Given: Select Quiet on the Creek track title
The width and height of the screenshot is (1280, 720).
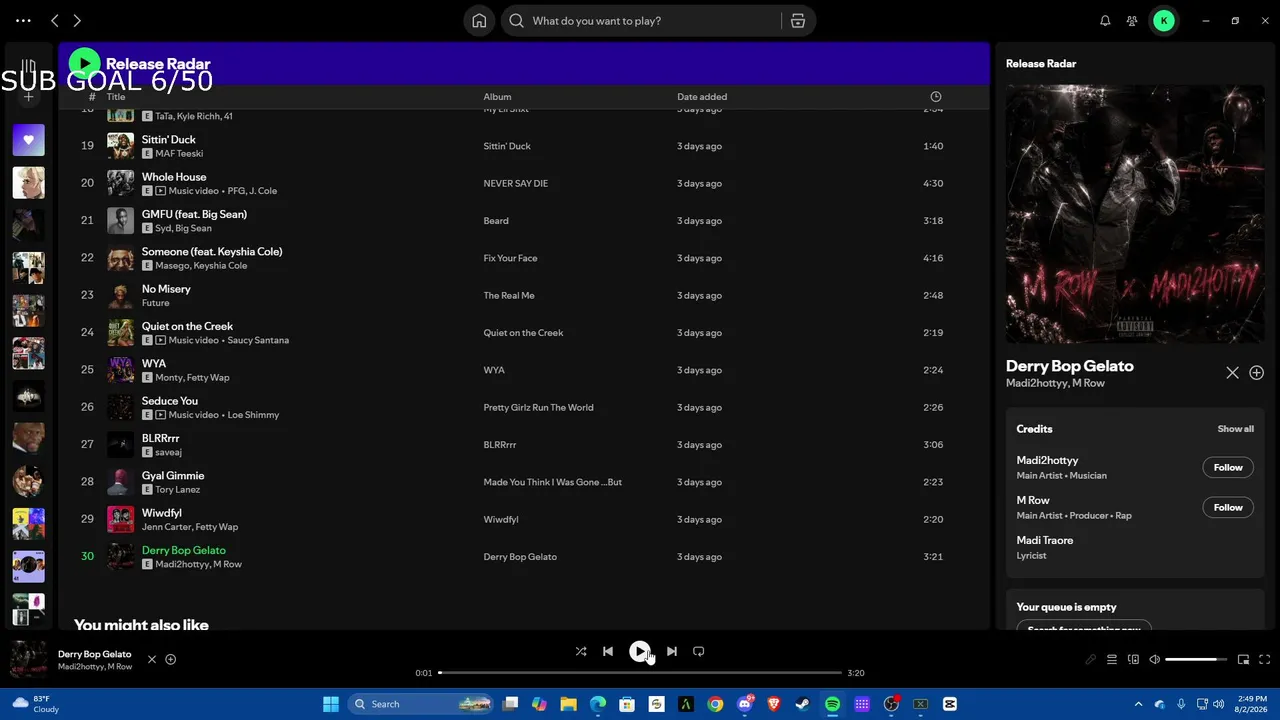Looking at the screenshot, I should 187,326.
